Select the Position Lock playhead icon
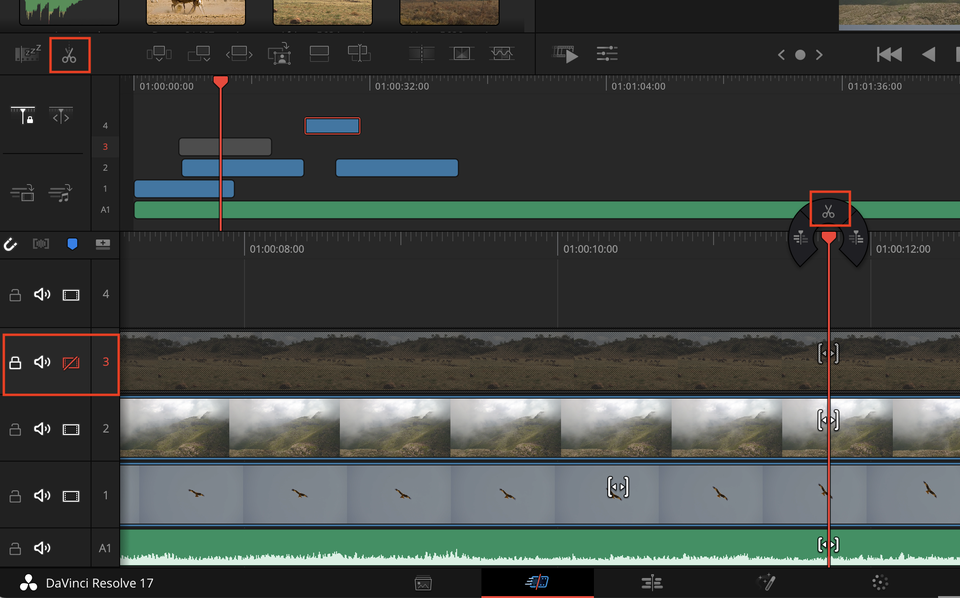Viewport: 960px width, 598px height. tap(22, 115)
